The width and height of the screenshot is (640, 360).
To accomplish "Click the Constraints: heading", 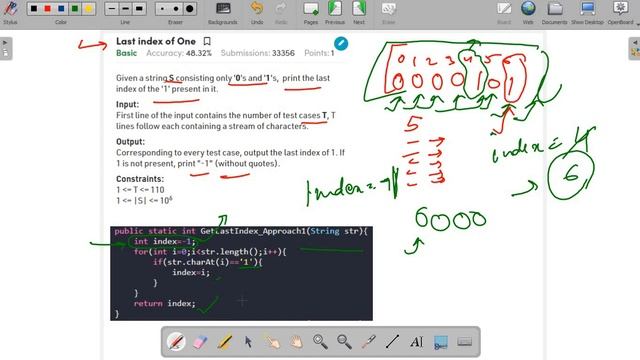I will [x=140, y=179].
